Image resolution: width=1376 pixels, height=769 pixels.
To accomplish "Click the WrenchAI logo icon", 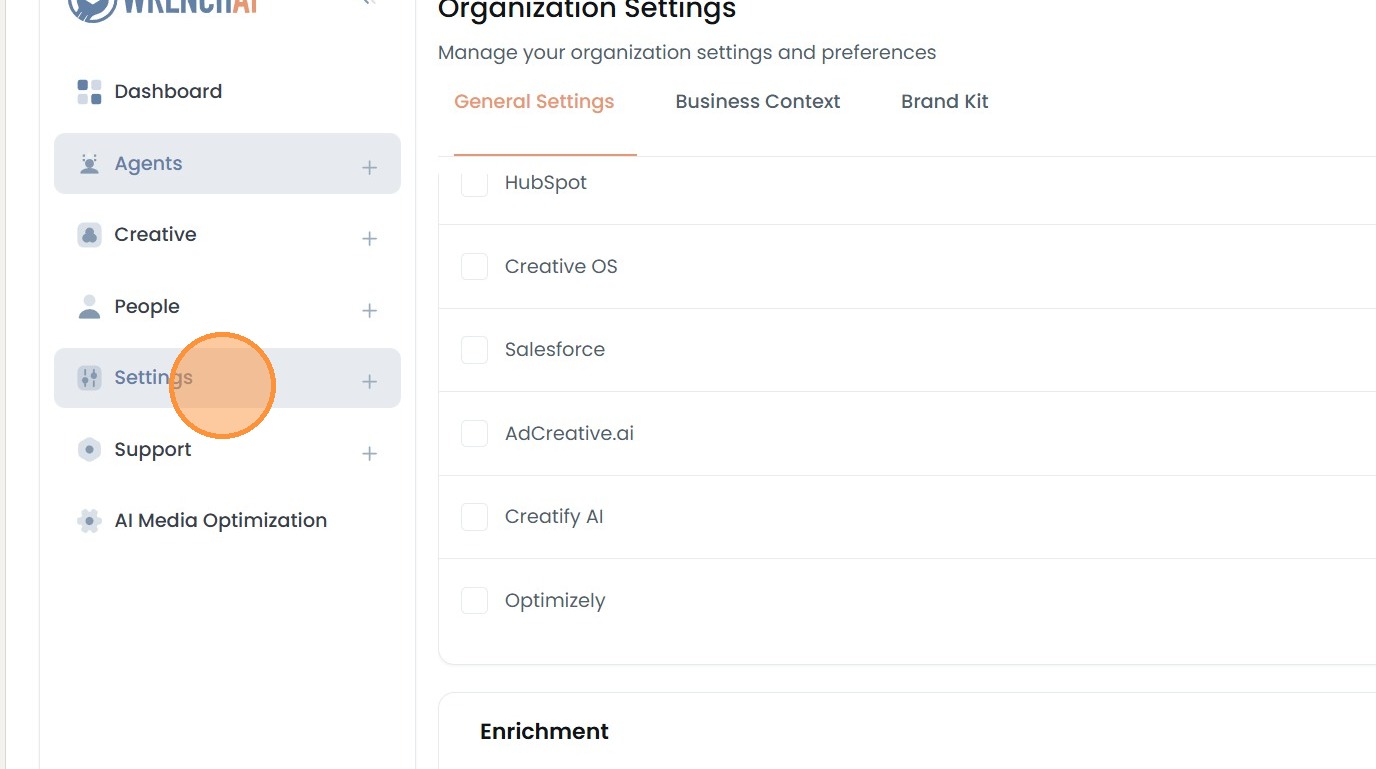I will coord(92,8).
